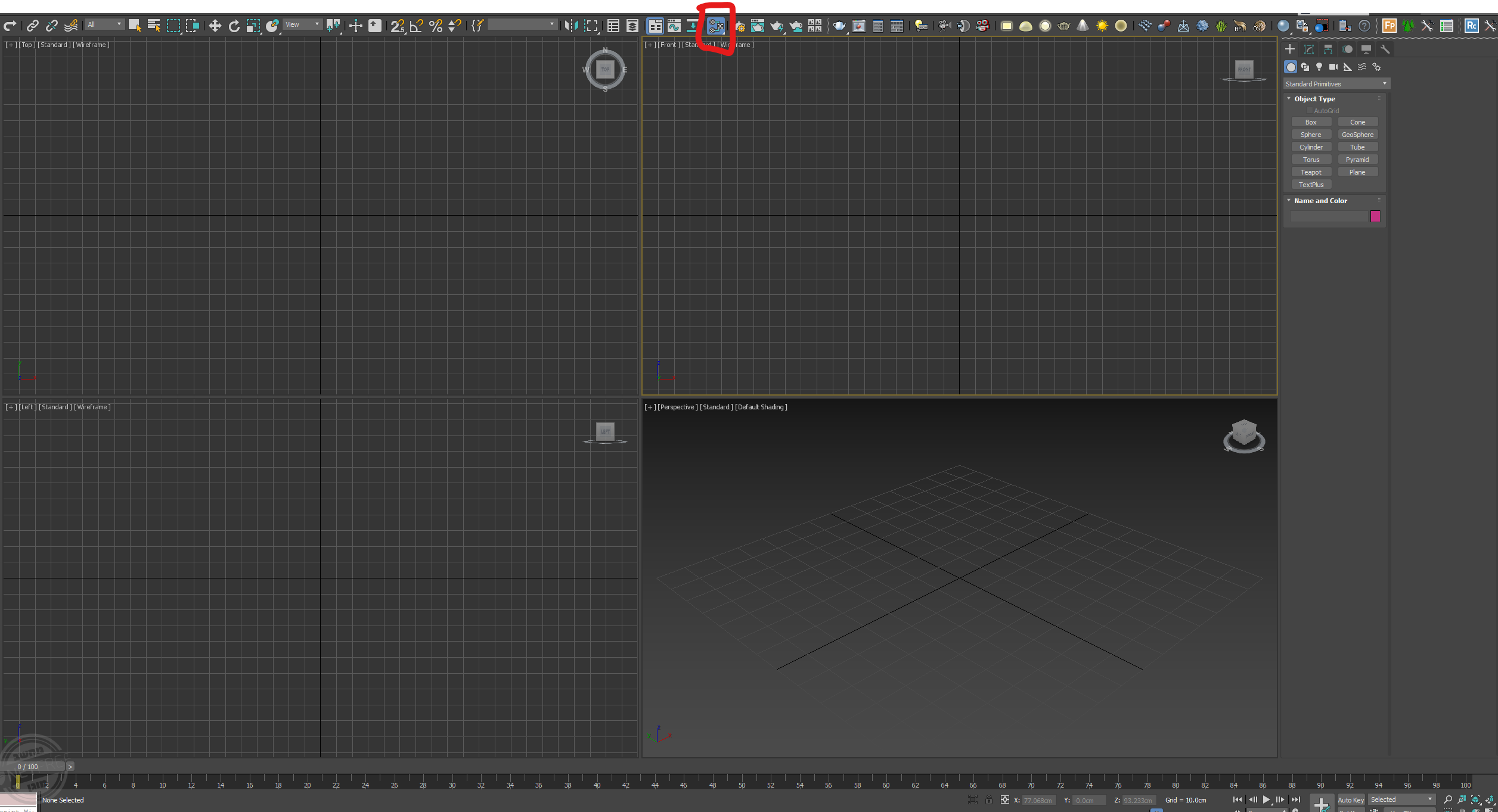Click the Render teapot icon
This screenshot has width=1498, height=812.
click(839, 26)
